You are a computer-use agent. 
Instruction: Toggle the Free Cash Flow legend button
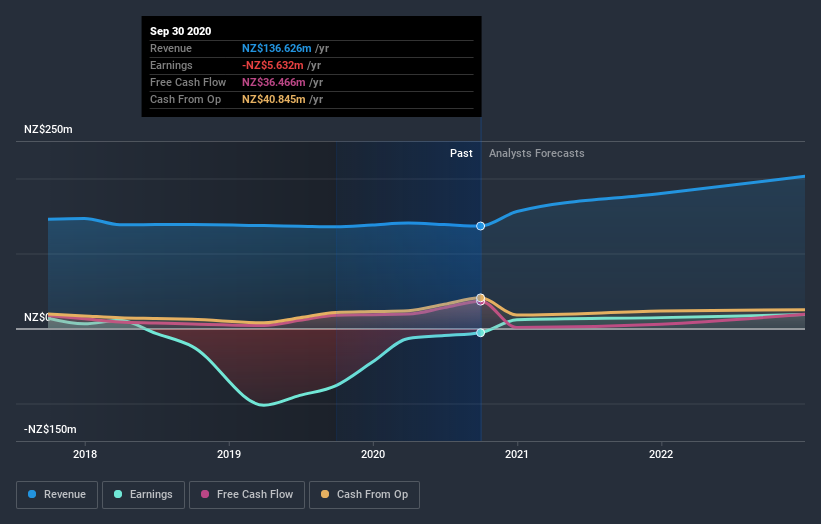tap(247, 495)
